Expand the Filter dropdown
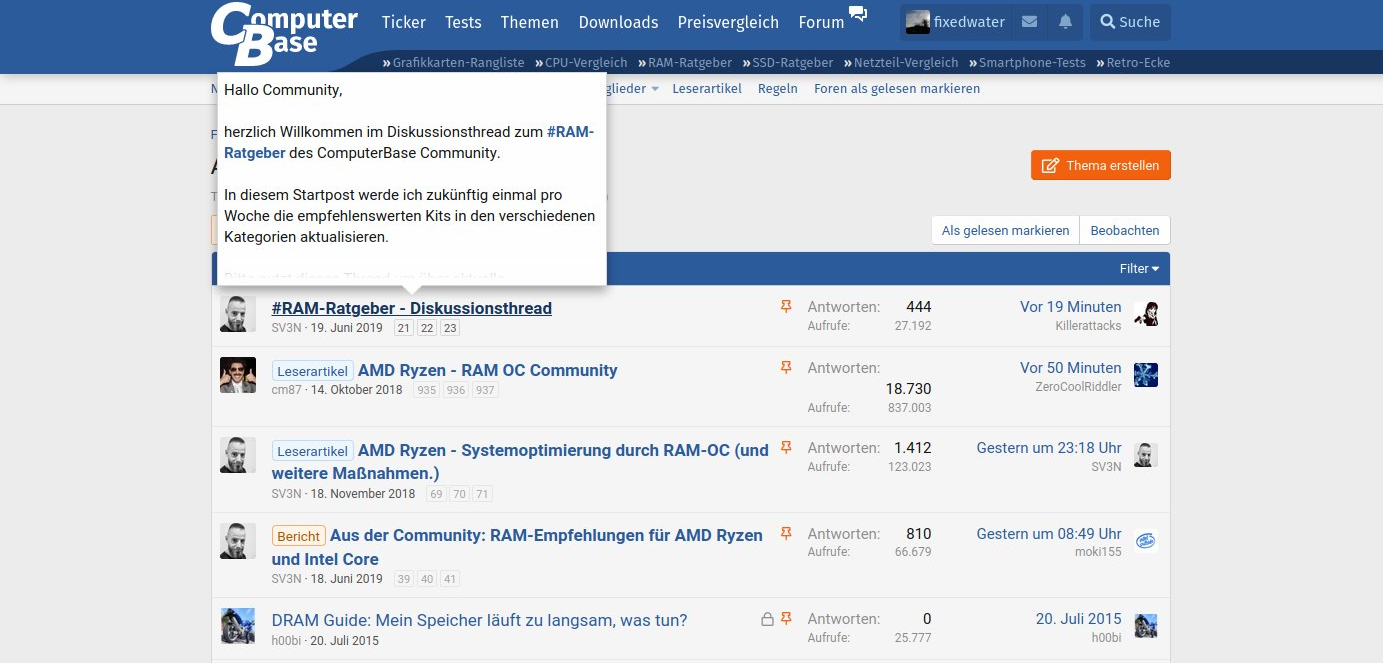 [1139, 268]
